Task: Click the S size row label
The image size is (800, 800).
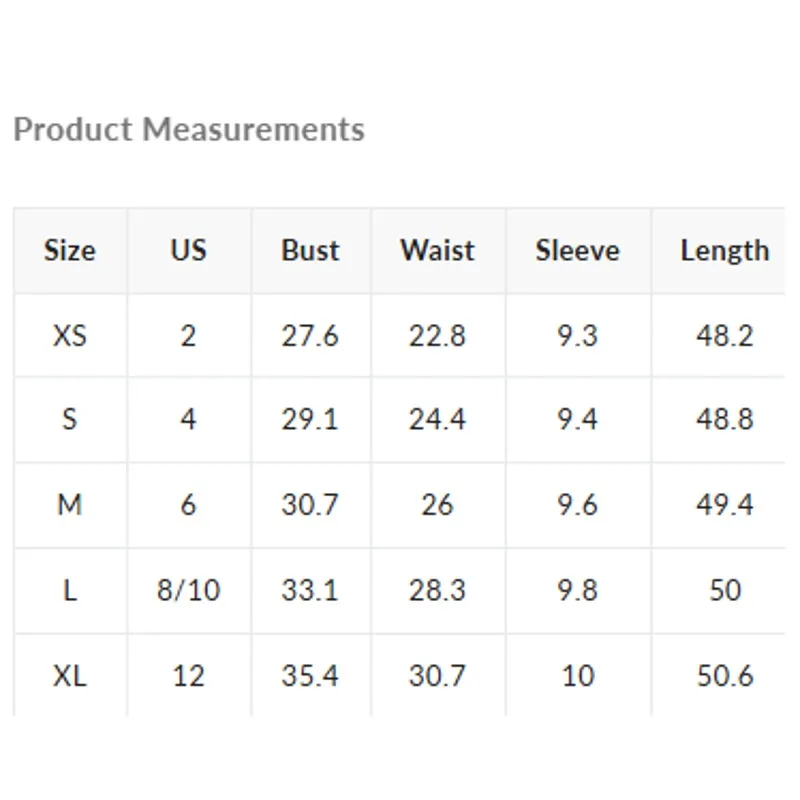Action: point(69,419)
